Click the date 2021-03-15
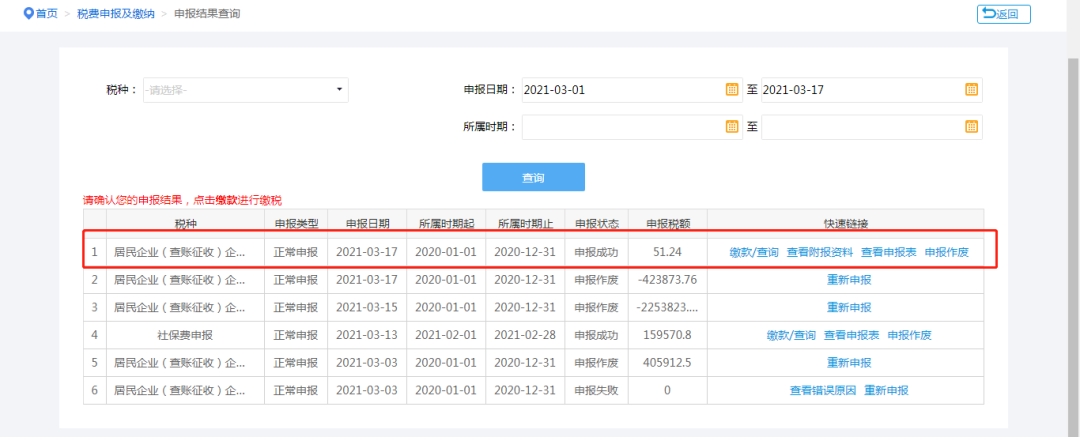This screenshot has width=1080, height=437. click(367, 307)
